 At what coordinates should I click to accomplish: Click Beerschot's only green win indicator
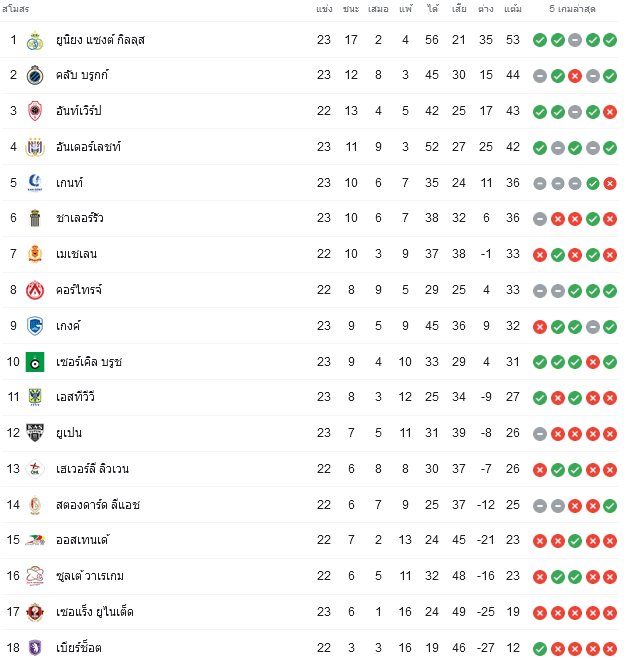[x=540, y=649]
